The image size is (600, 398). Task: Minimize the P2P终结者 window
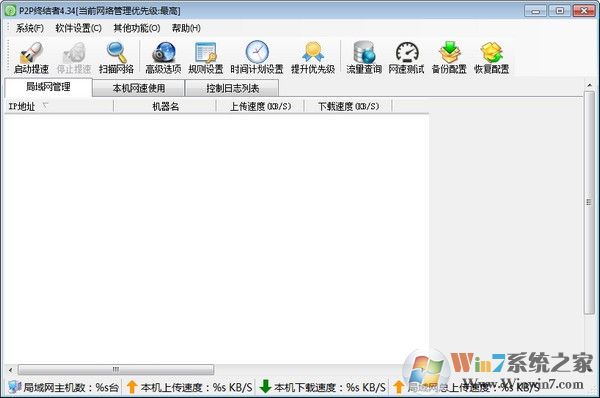[535, 11]
